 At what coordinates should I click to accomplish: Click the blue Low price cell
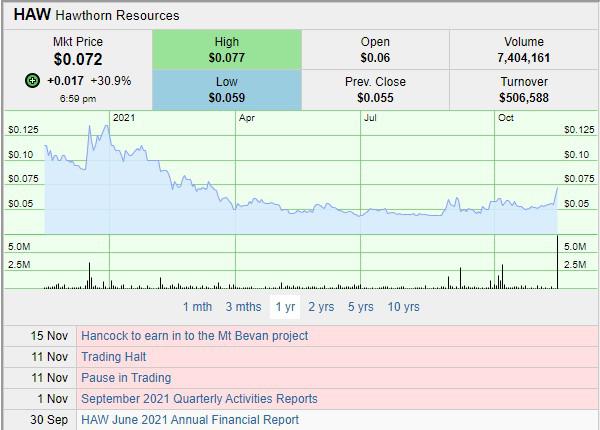click(x=226, y=90)
